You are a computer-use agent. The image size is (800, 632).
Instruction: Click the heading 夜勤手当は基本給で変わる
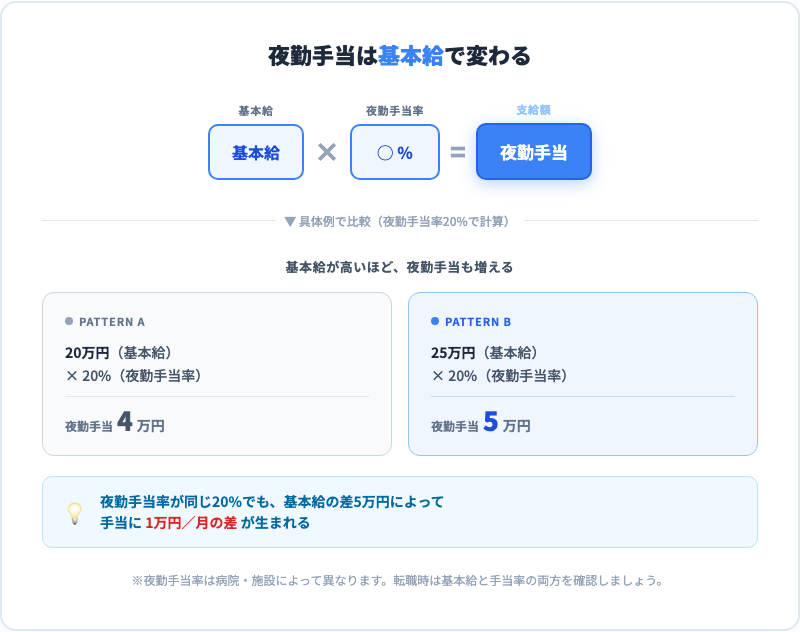[399, 56]
